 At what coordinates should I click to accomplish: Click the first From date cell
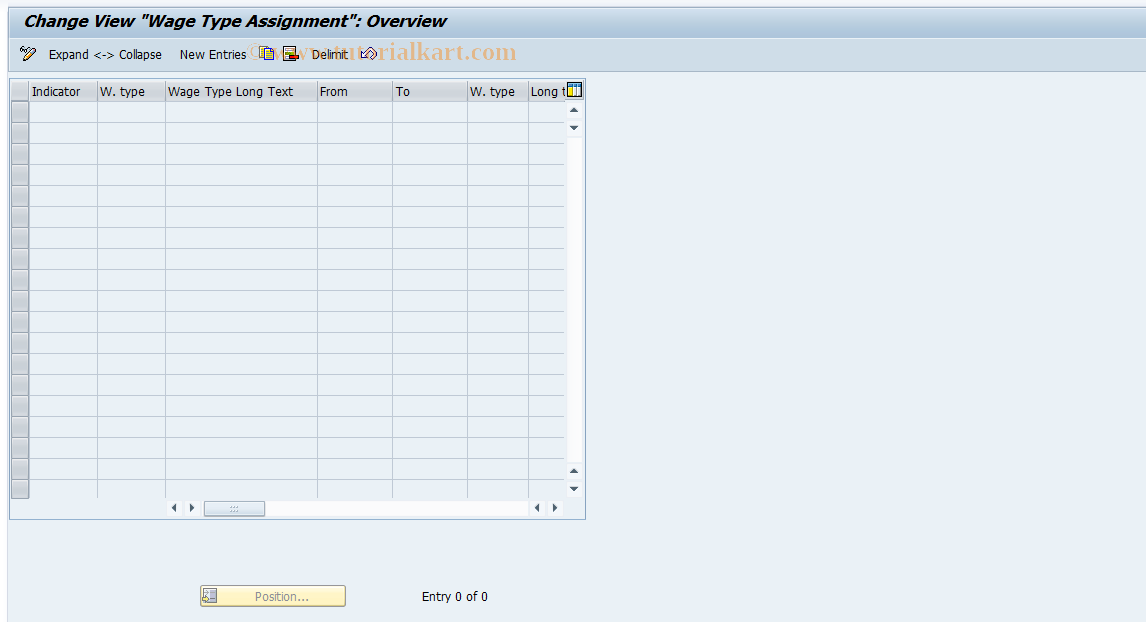point(354,112)
